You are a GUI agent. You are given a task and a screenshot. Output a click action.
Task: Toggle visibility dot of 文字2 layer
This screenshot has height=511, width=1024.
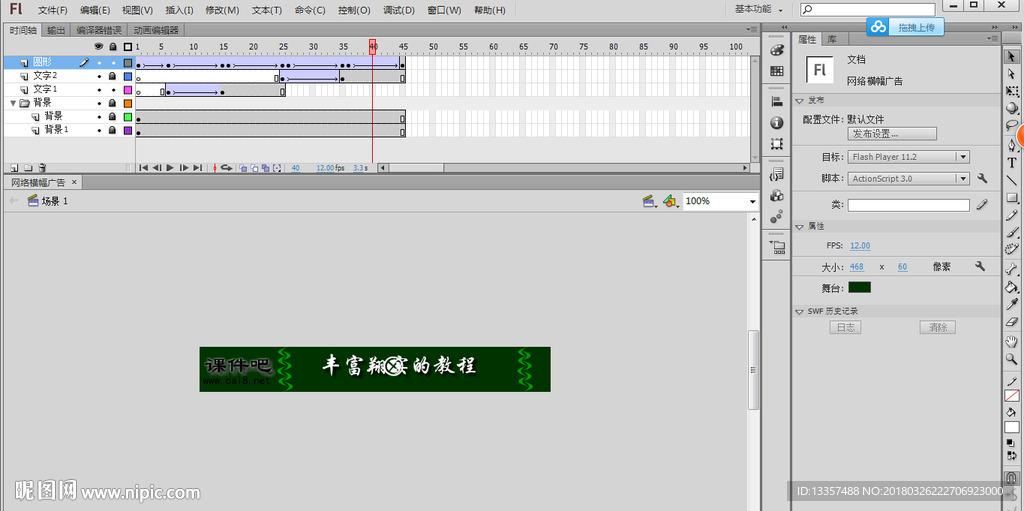pos(99,76)
